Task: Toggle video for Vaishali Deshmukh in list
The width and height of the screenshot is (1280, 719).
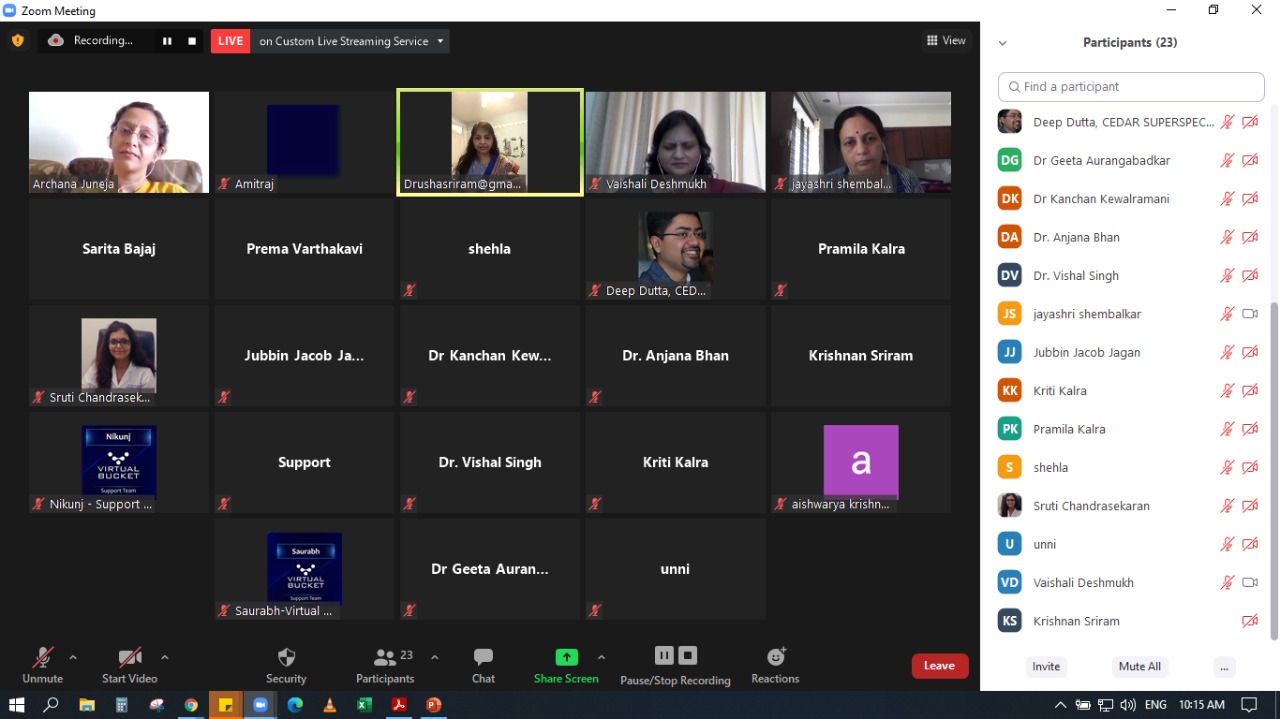Action: point(1250,582)
